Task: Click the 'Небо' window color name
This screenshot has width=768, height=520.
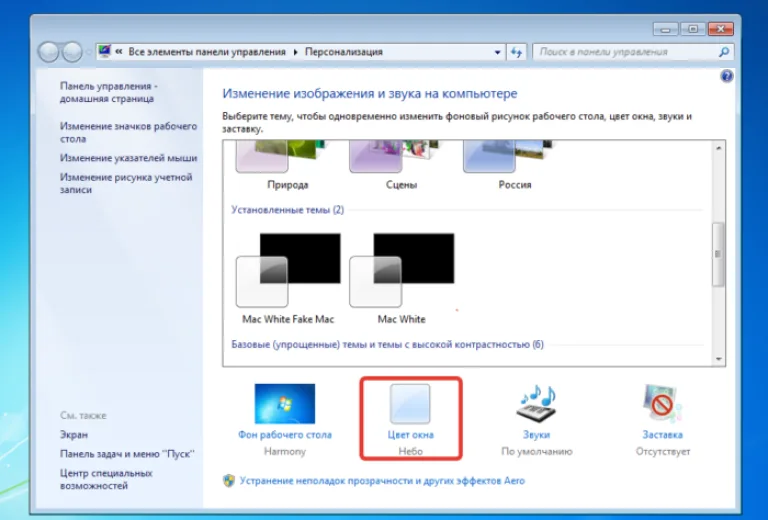Action: (410, 451)
